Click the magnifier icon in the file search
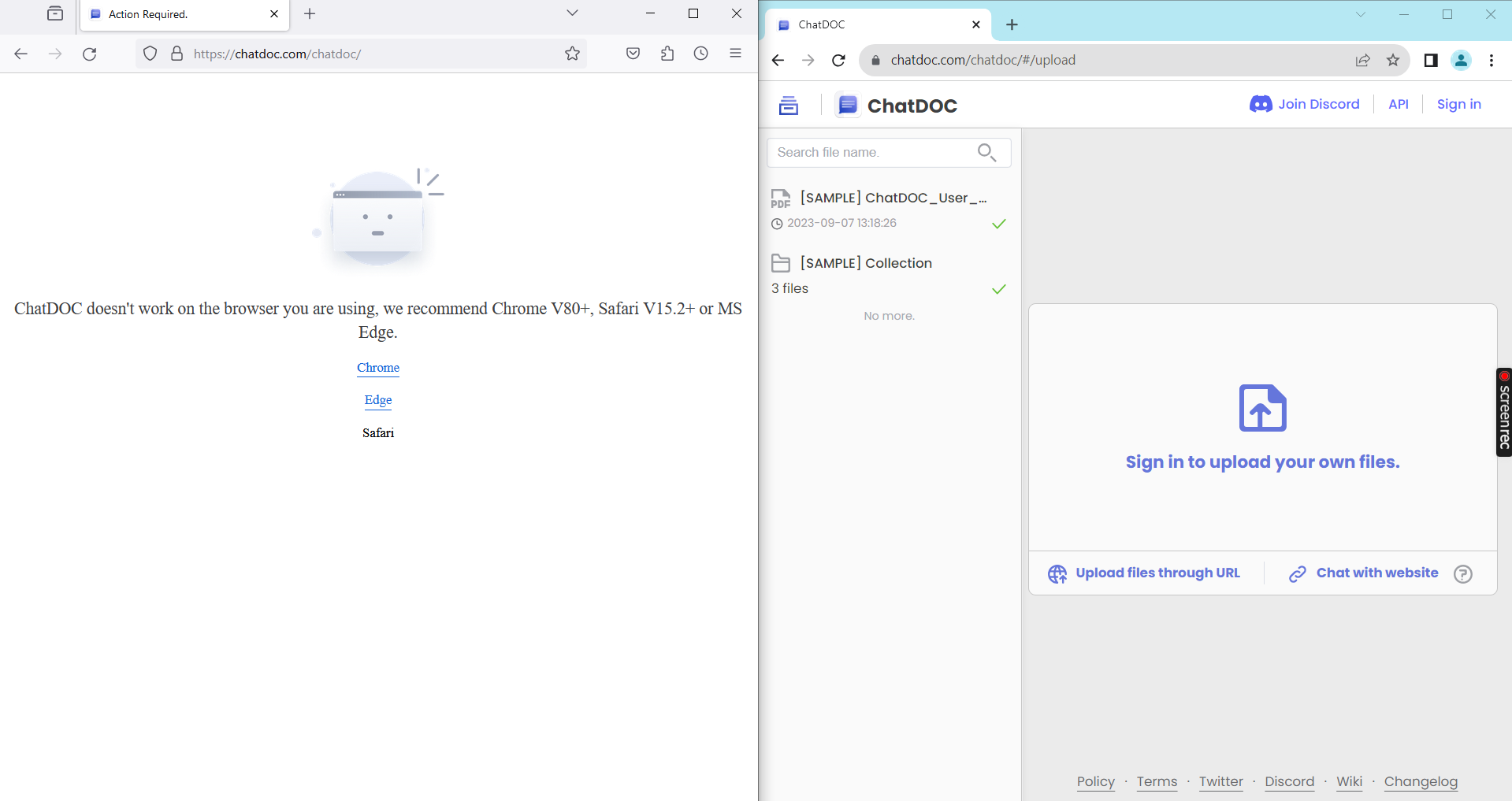Screen dimensions: 1512x801 [986, 152]
